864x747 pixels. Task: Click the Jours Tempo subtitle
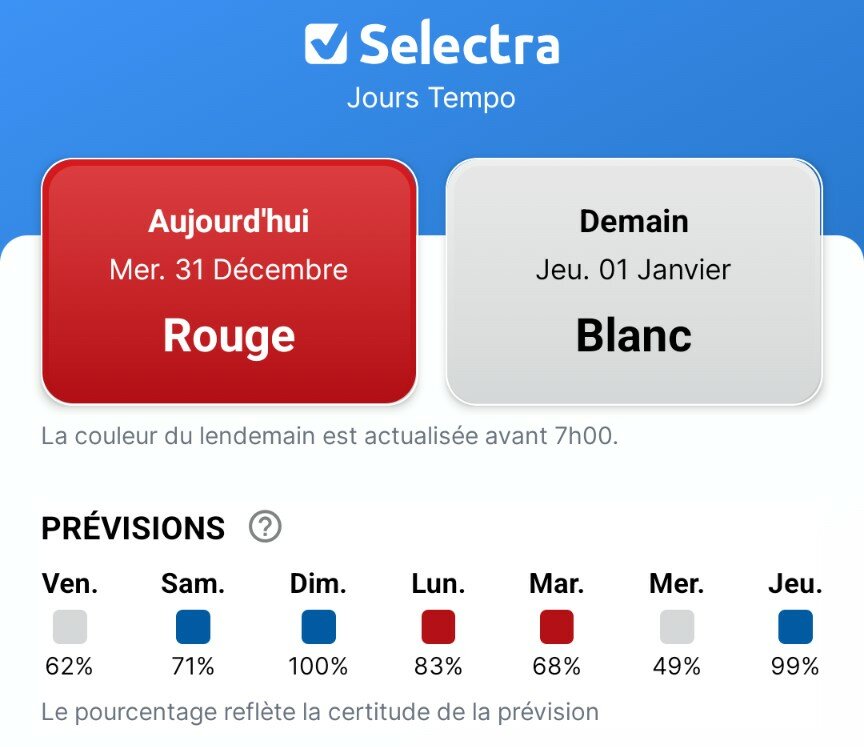pos(431,98)
